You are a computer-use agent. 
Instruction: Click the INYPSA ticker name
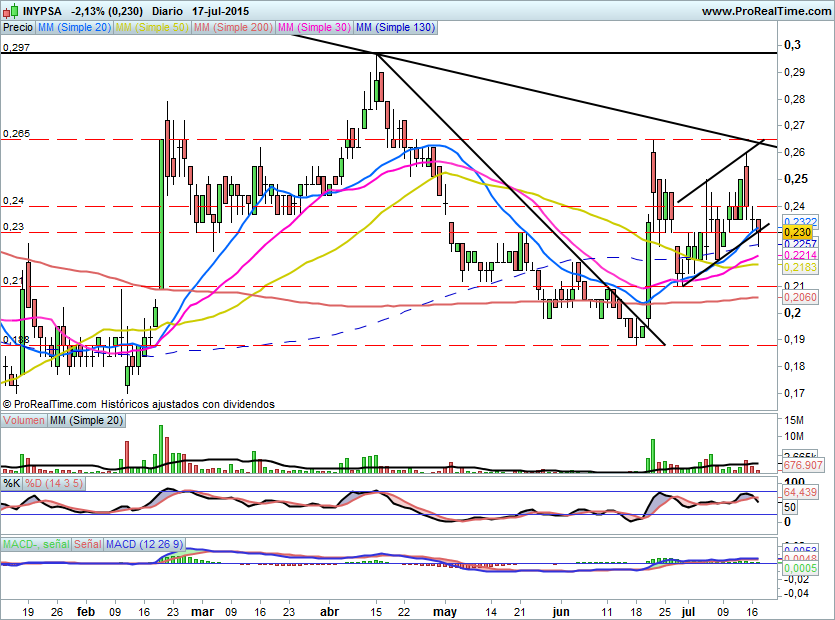42,11
